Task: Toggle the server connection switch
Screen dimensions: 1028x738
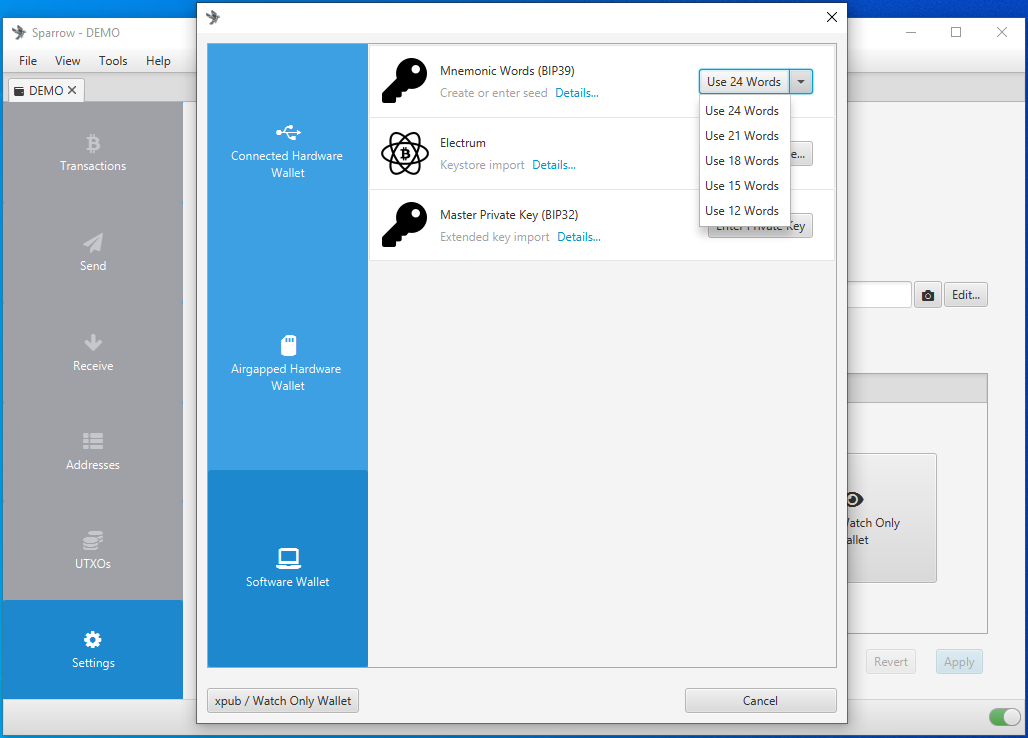Action: [x=1004, y=716]
